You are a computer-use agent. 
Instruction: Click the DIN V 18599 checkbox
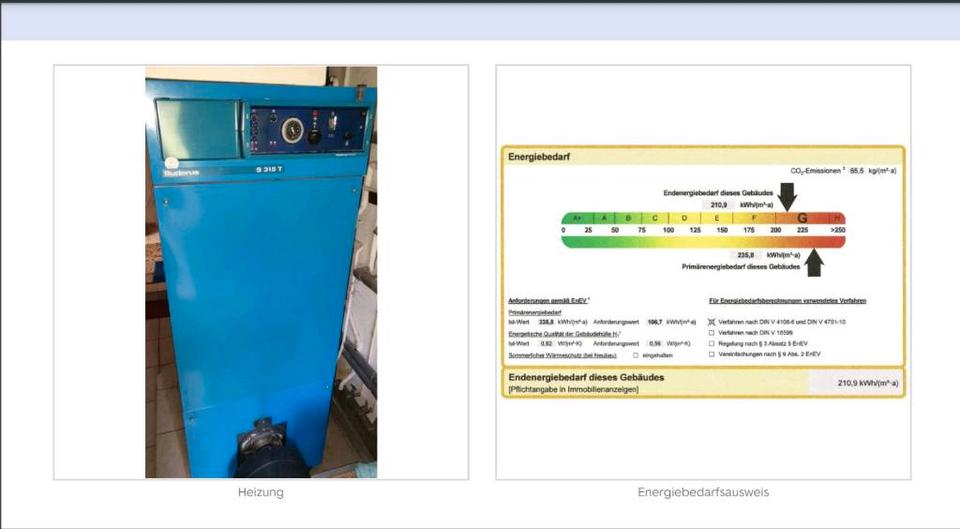712,333
